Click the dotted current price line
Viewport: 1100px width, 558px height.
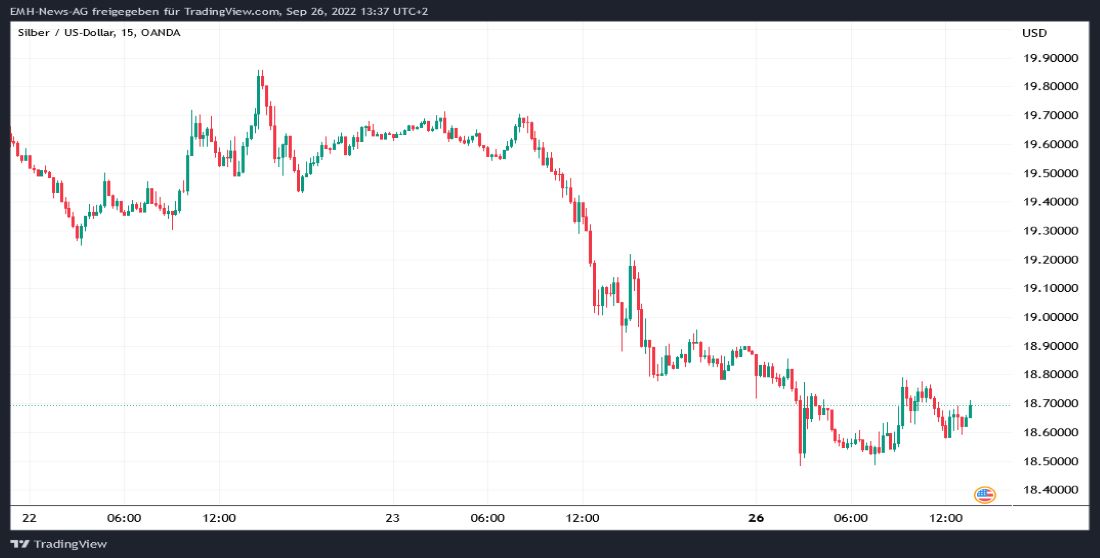[500, 405]
